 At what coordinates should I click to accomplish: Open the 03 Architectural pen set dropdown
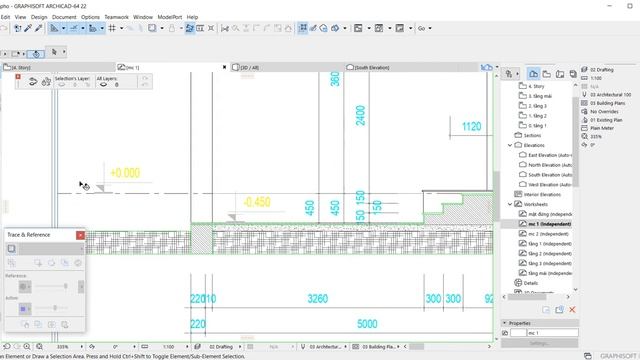[345, 347]
